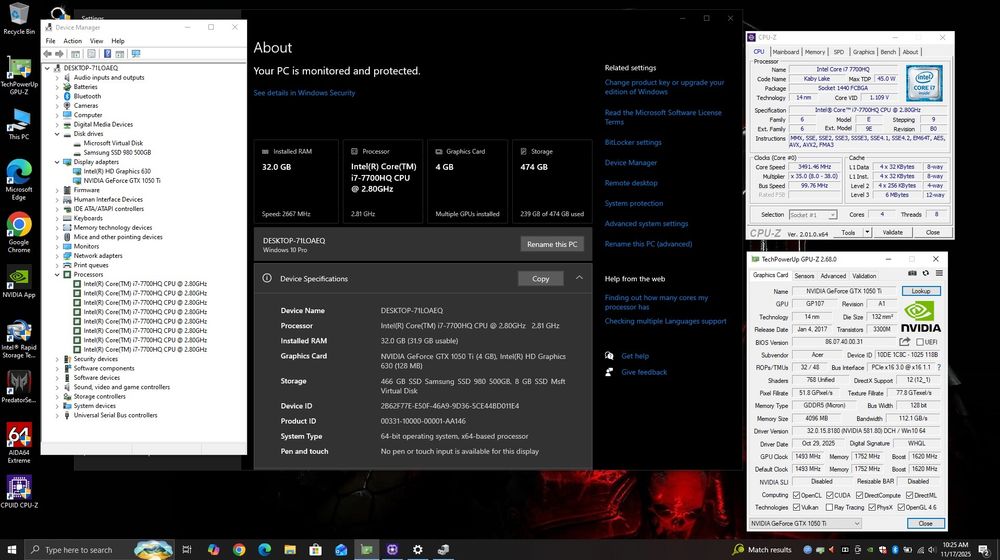The width and height of the screenshot is (1000, 560).
Task: Click the Intel Core i7 badge in CPU-Z
Action: [x=924, y=83]
